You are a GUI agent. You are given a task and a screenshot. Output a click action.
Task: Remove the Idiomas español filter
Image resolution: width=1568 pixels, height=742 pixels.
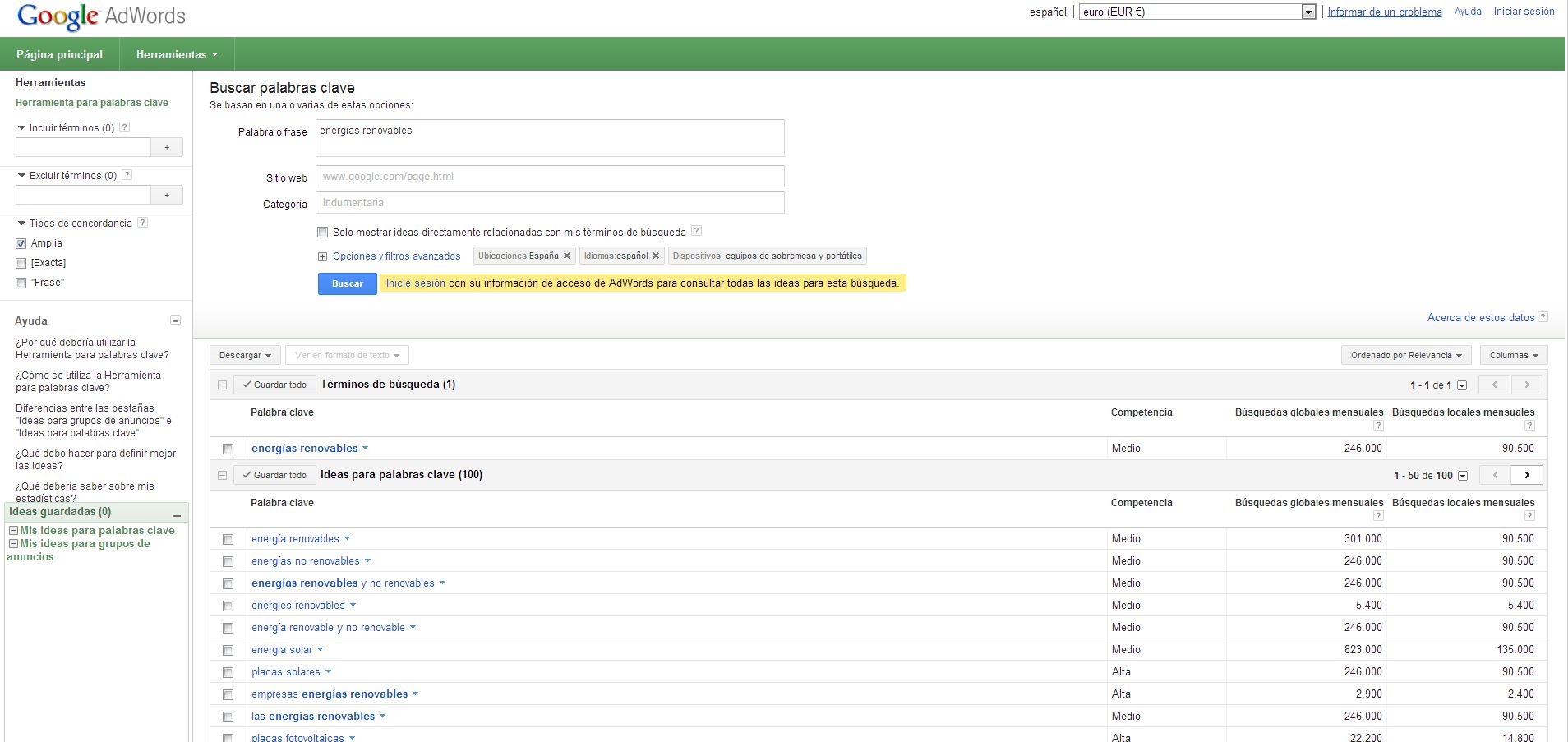(x=656, y=256)
